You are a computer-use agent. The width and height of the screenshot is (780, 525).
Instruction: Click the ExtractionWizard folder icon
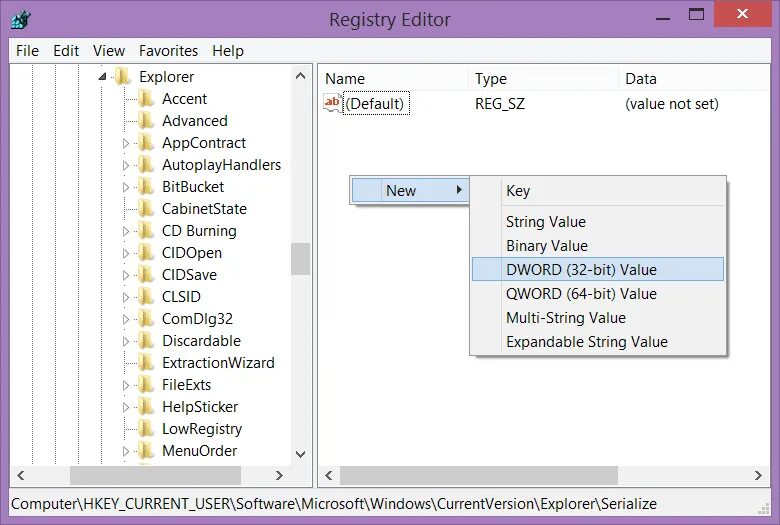(x=146, y=363)
